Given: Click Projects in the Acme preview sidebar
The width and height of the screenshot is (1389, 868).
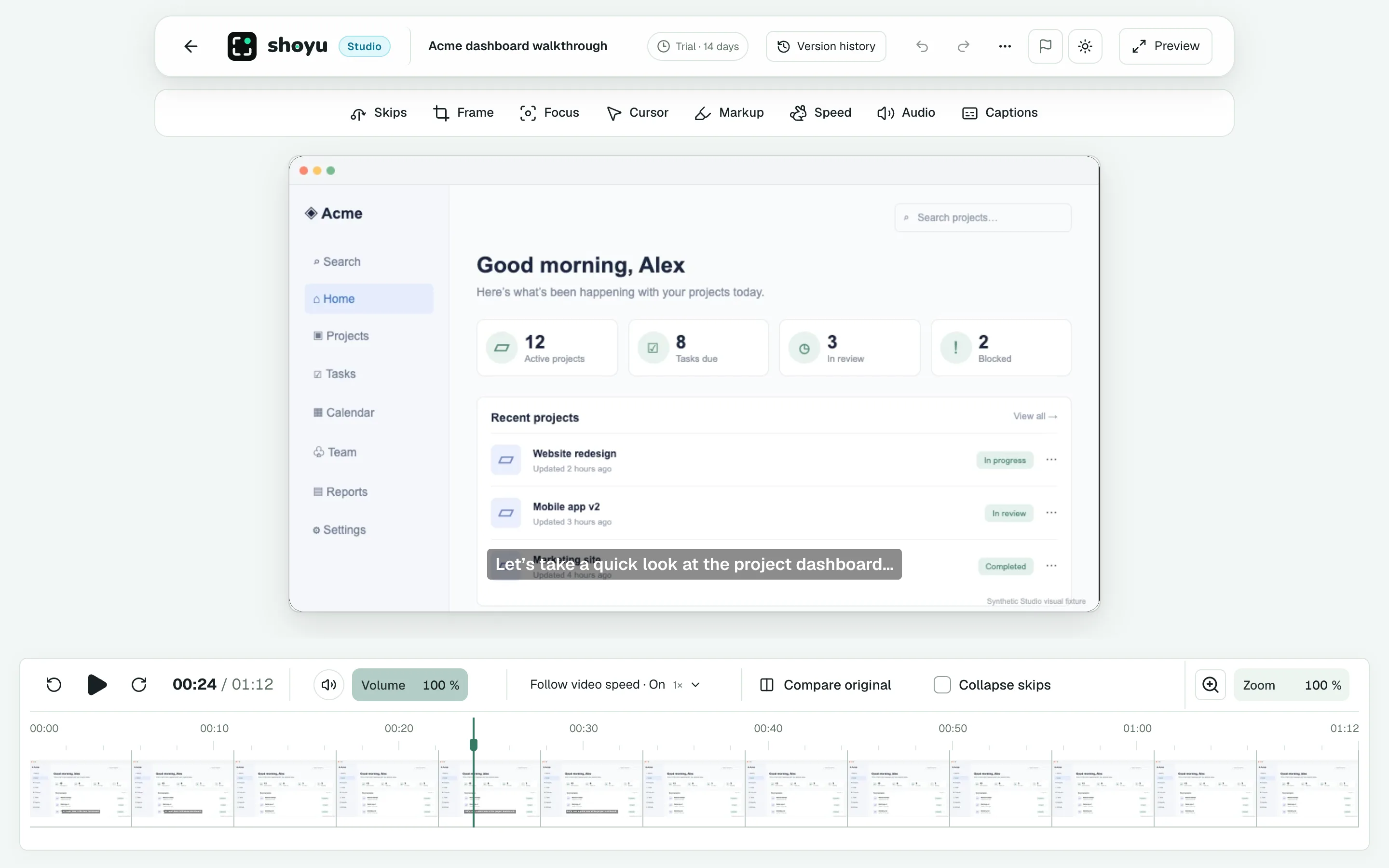Looking at the screenshot, I should point(341,336).
